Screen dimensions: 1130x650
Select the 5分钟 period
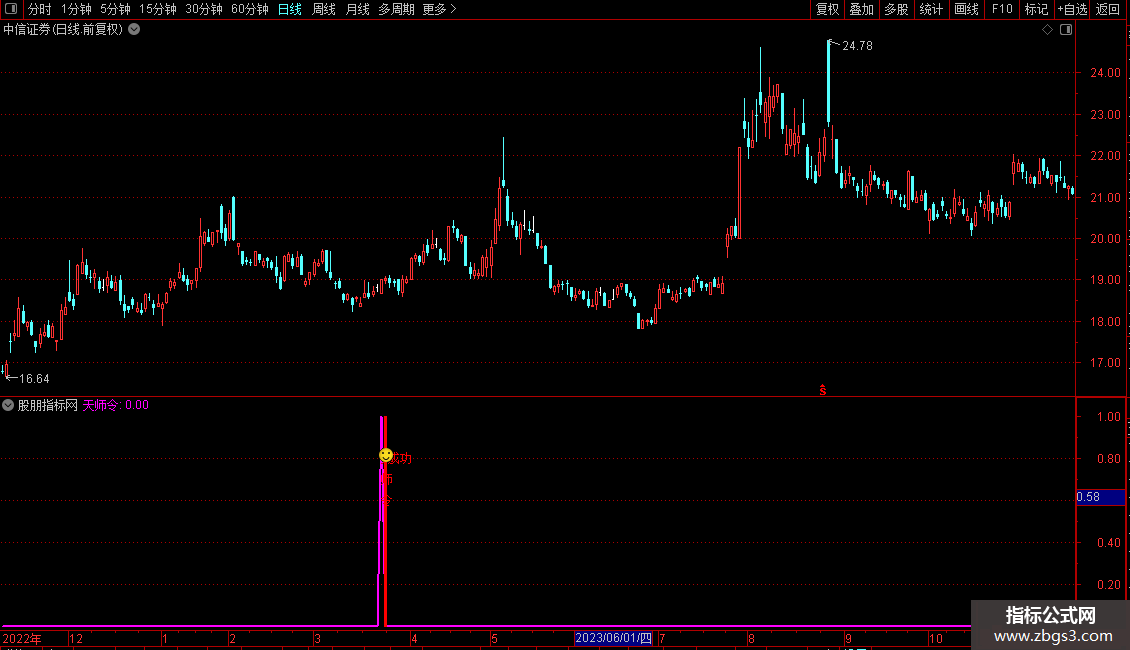[x=115, y=9]
